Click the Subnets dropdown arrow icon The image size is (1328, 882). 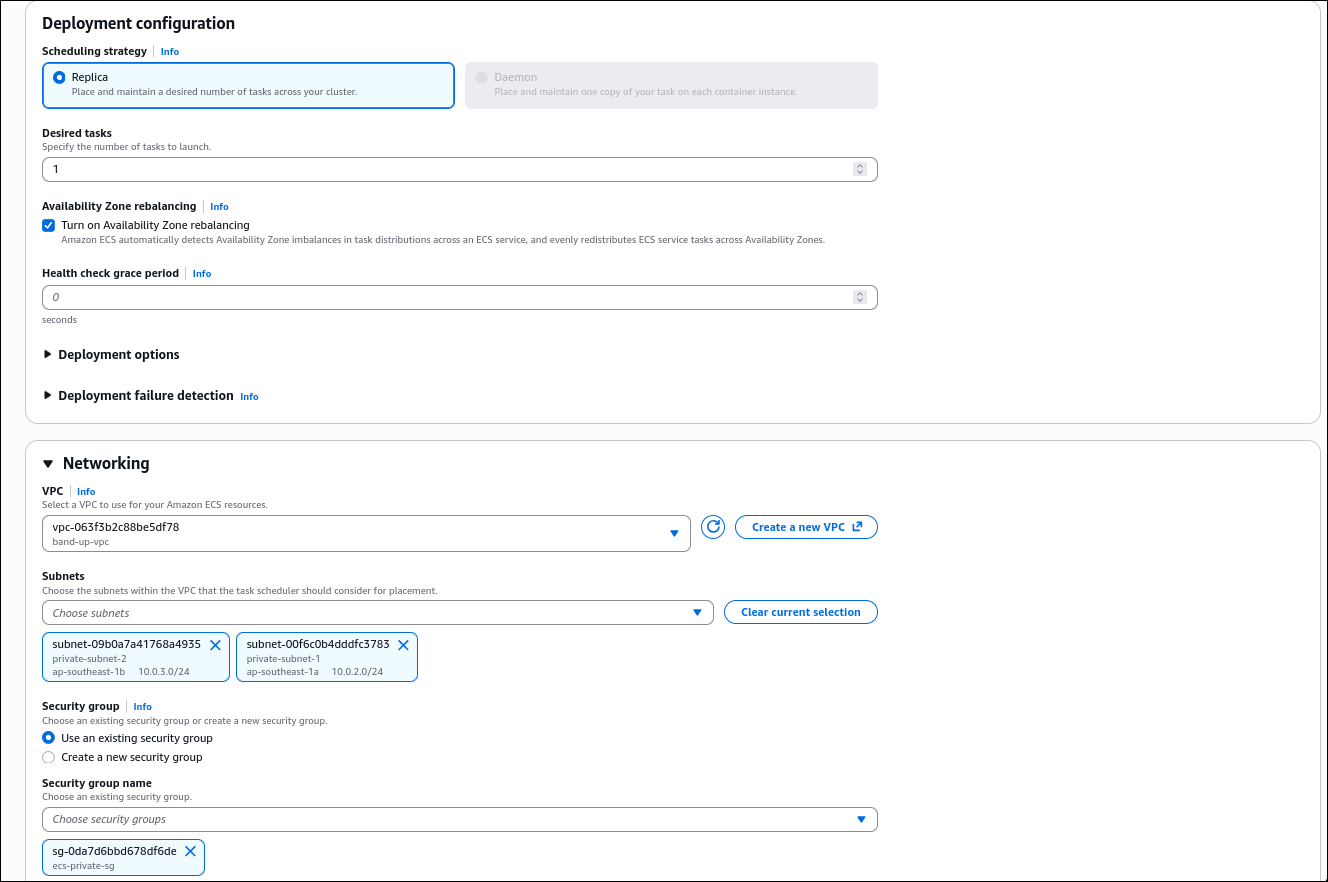(x=697, y=612)
